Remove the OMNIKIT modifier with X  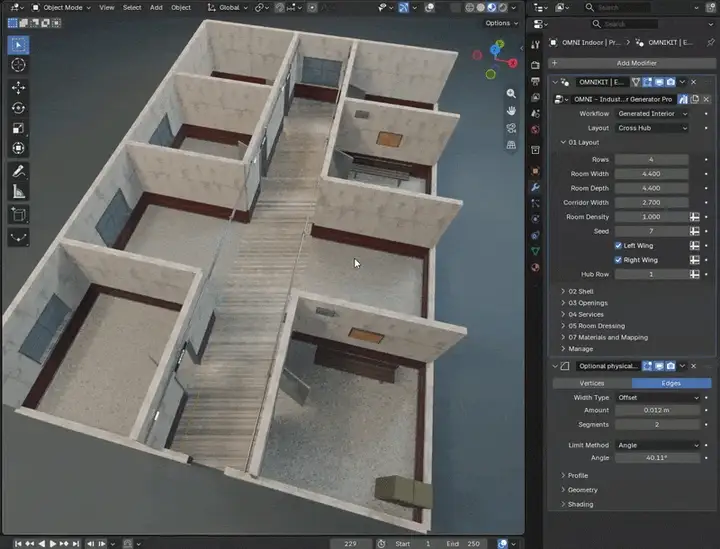pos(694,82)
